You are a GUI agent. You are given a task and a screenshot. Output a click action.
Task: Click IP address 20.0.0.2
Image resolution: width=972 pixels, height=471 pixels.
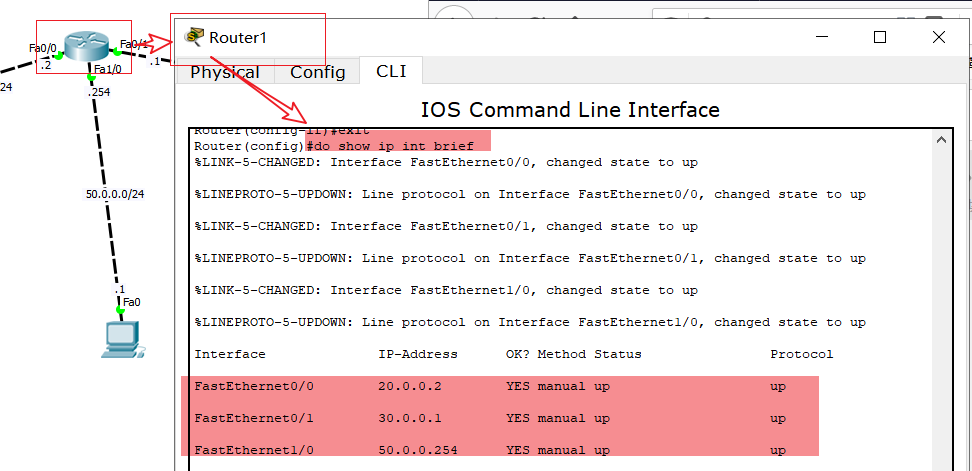click(x=410, y=387)
